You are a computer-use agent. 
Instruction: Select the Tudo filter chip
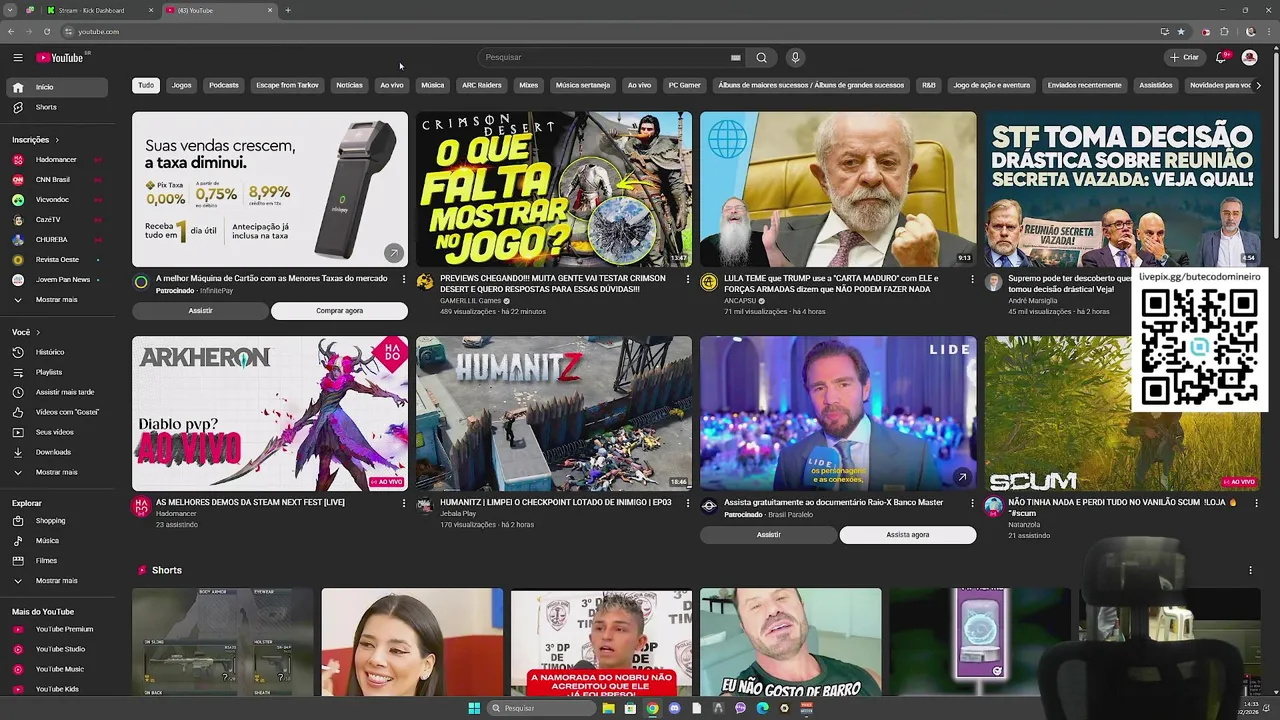(146, 85)
